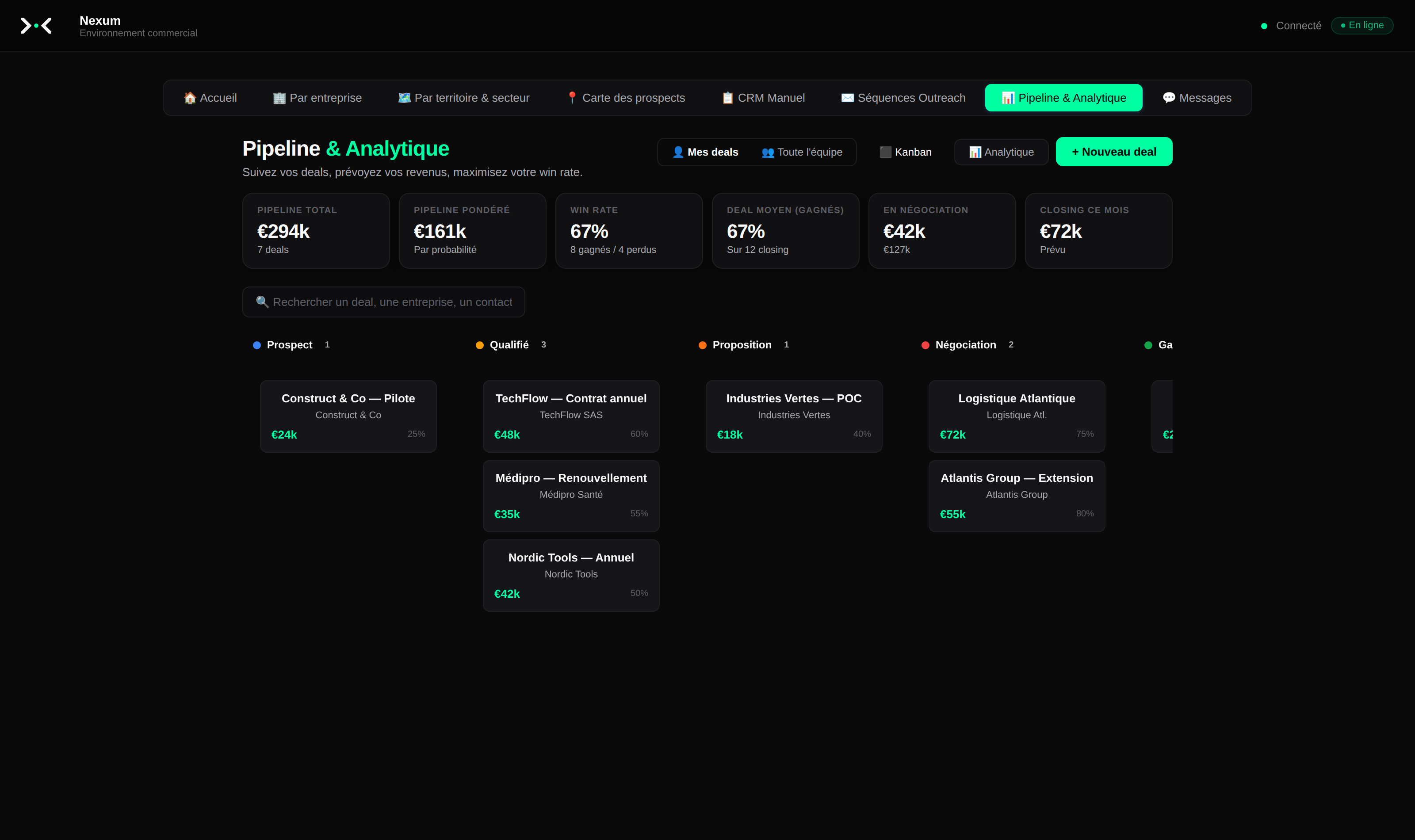
Task: Select the Pipeline & Analytique tab
Action: pos(1063,98)
